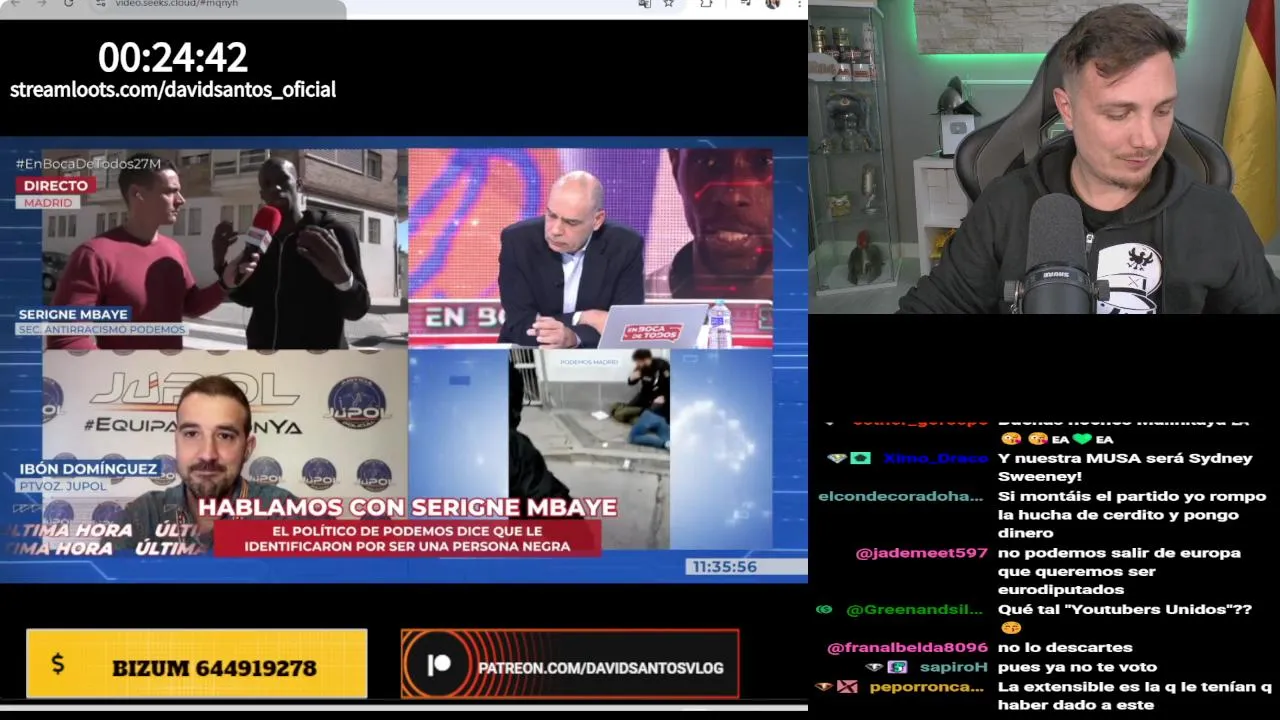
Task: Click the green heart emoji in chat
Action: coord(1083,439)
